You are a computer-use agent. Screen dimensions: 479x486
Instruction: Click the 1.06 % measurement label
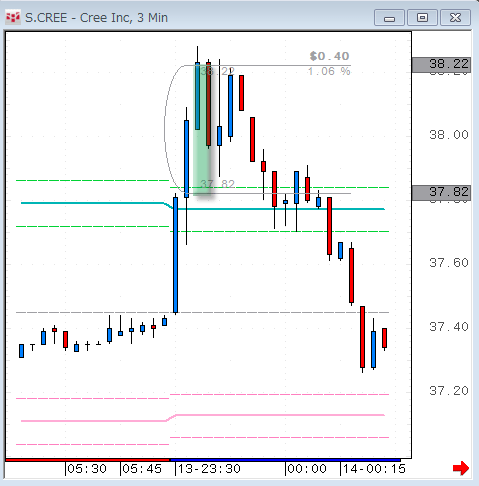click(x=329, y=71)
